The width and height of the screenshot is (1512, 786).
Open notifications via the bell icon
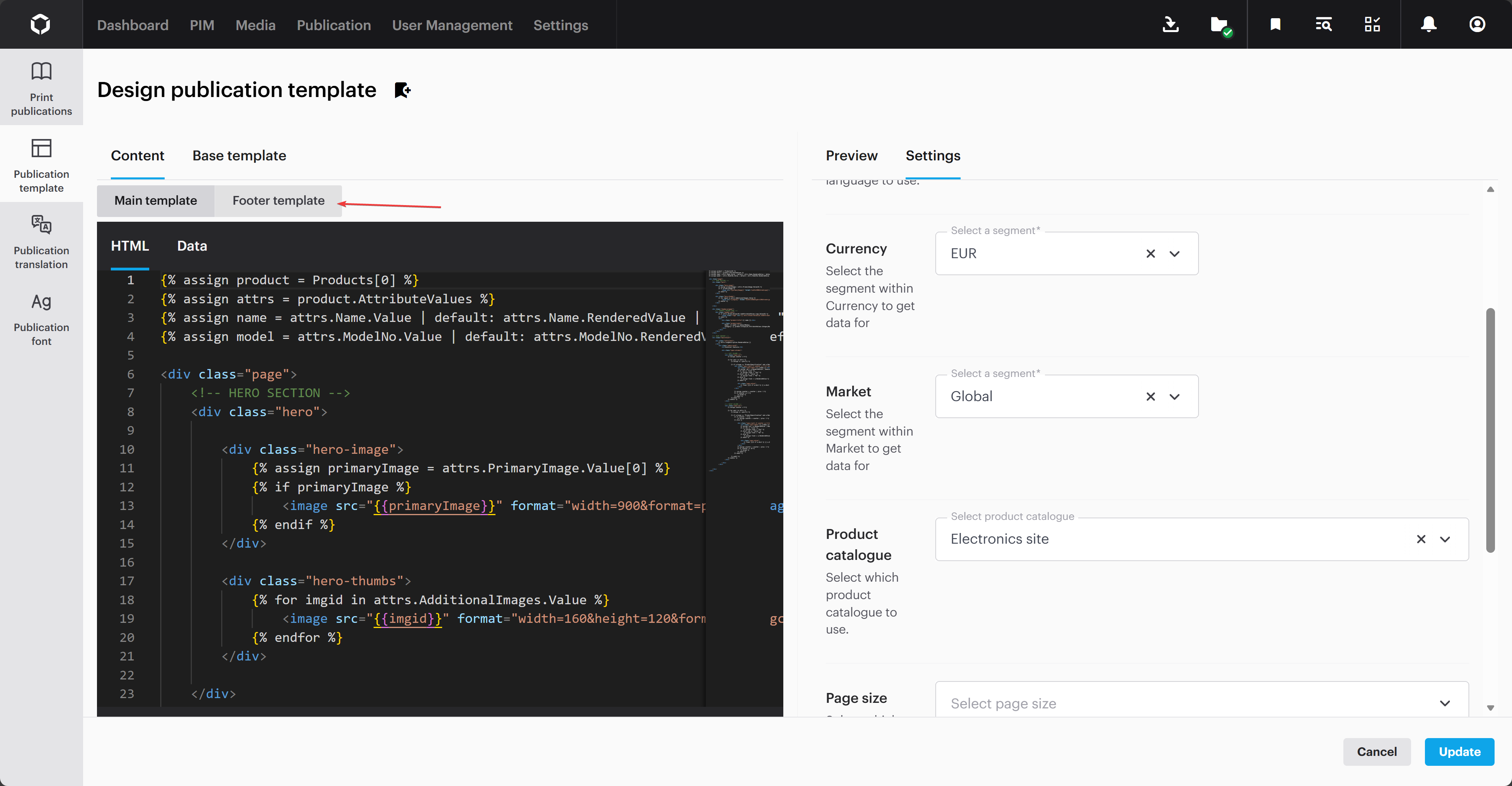(x=1428, y=24)
